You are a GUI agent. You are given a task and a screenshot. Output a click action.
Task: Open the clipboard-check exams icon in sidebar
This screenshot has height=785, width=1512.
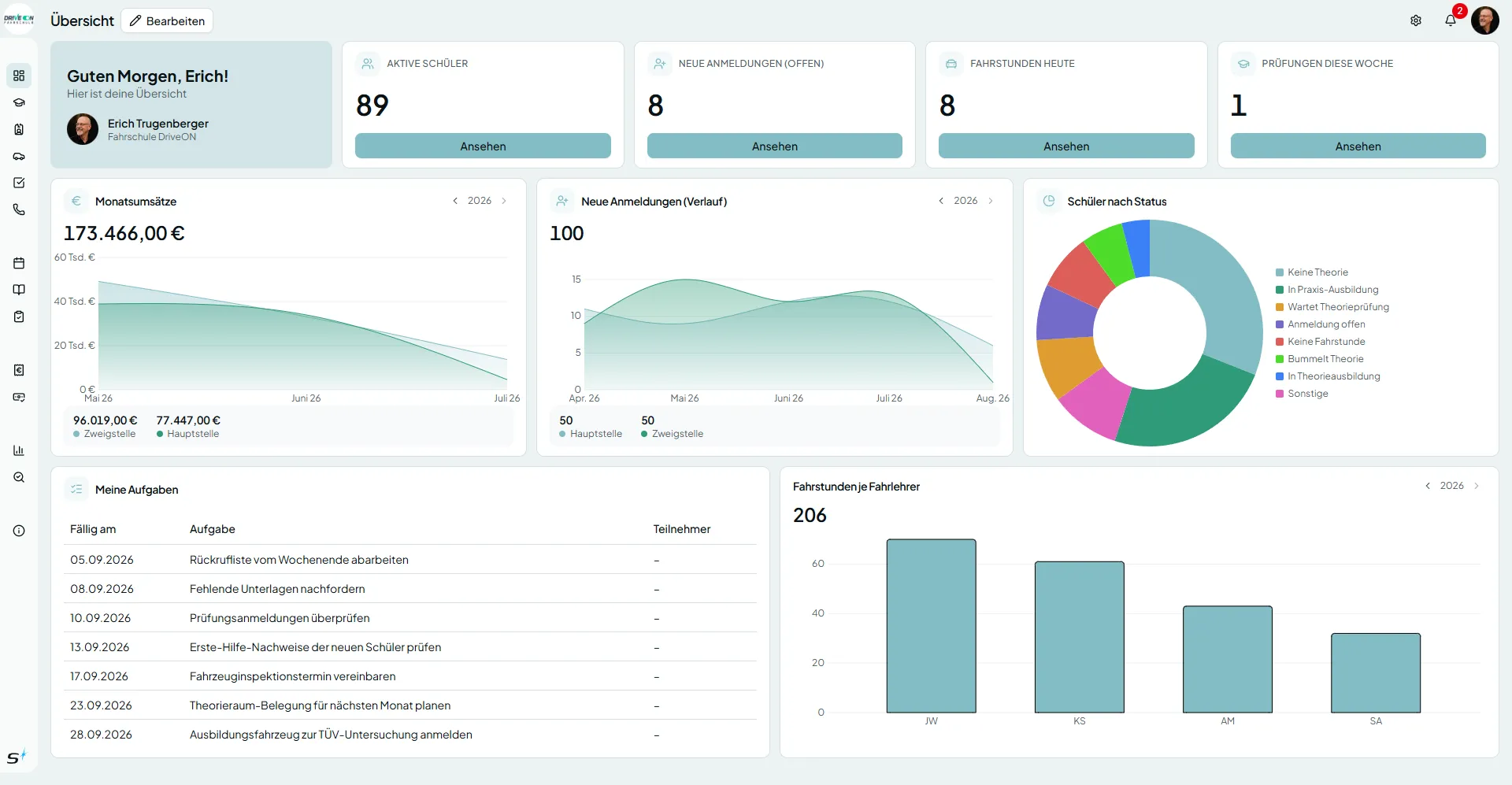[19, 317]
